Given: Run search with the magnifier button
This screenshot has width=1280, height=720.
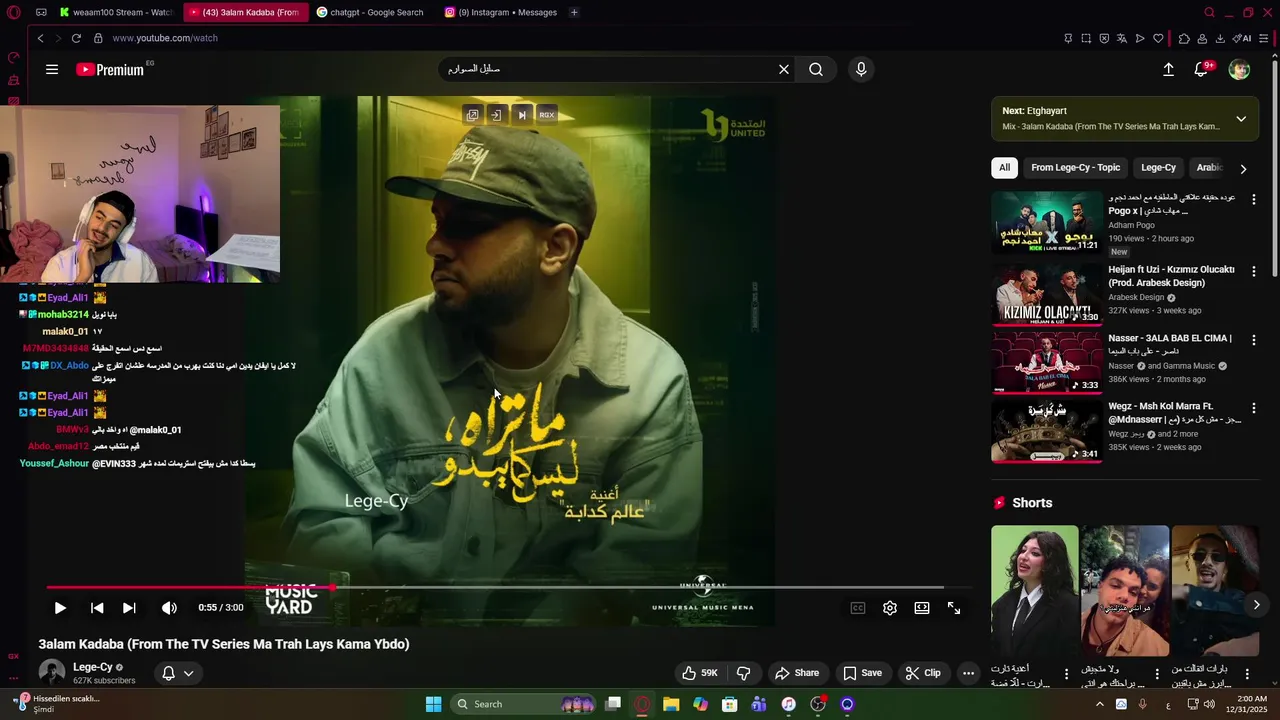Looking at the screenshot, I should pyautogui.click(x=816, y=69).
